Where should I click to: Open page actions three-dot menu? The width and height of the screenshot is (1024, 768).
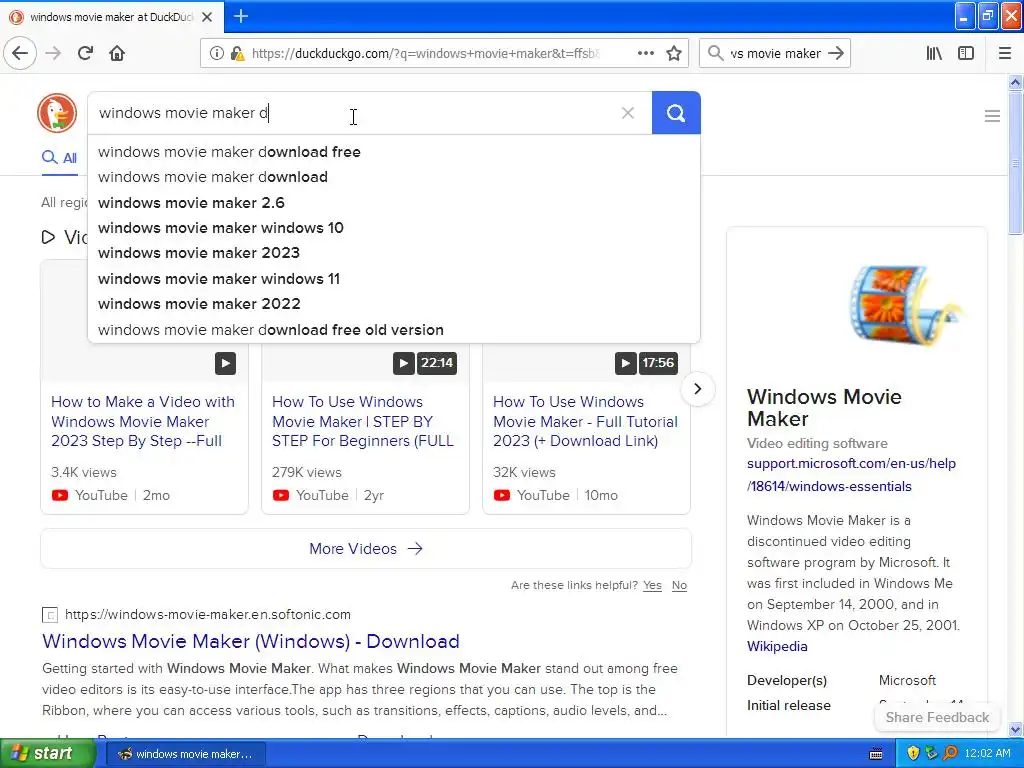pyautogui.click(x=646, y=53)
